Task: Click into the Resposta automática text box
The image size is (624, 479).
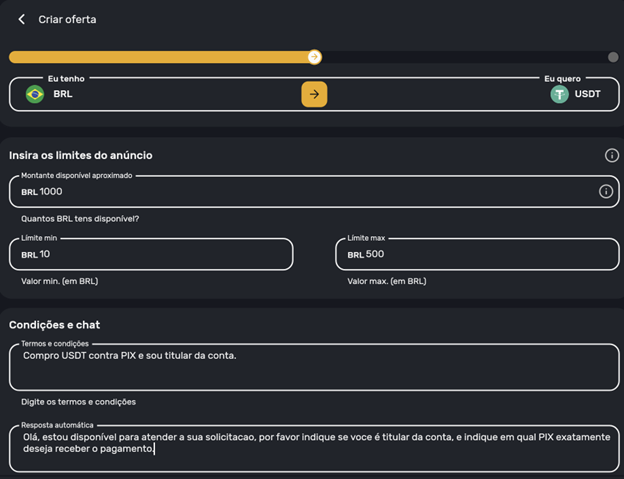Action: point(313,448)
